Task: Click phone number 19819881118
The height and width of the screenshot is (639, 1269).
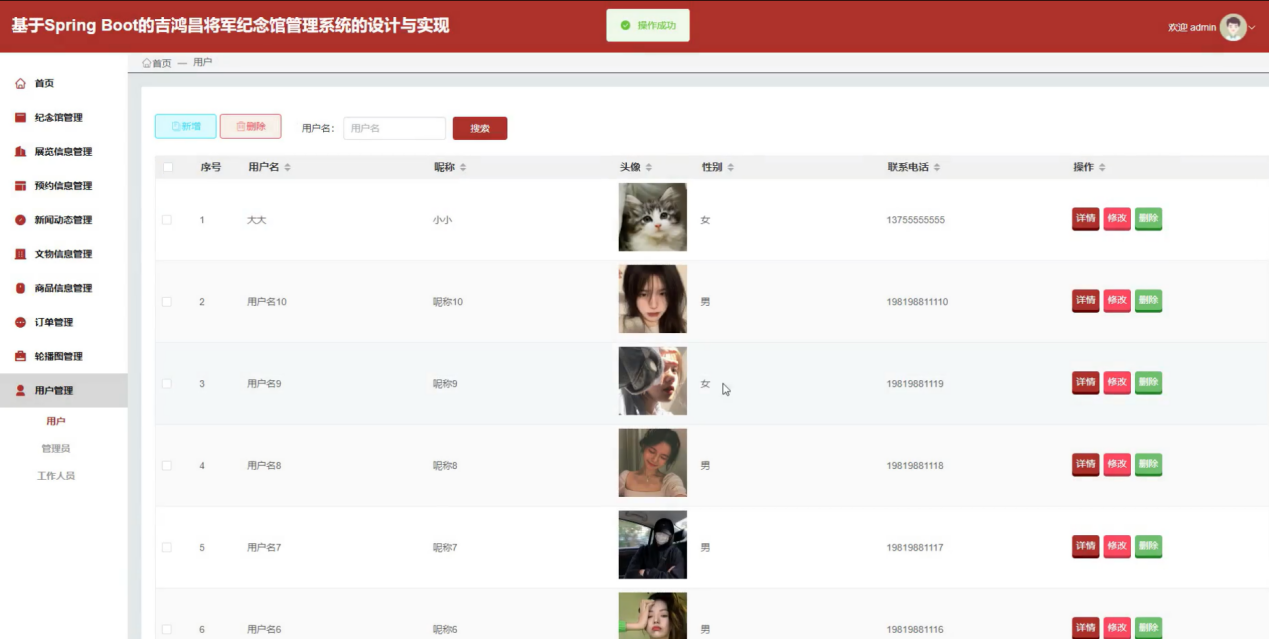Action: coord(915,466)
